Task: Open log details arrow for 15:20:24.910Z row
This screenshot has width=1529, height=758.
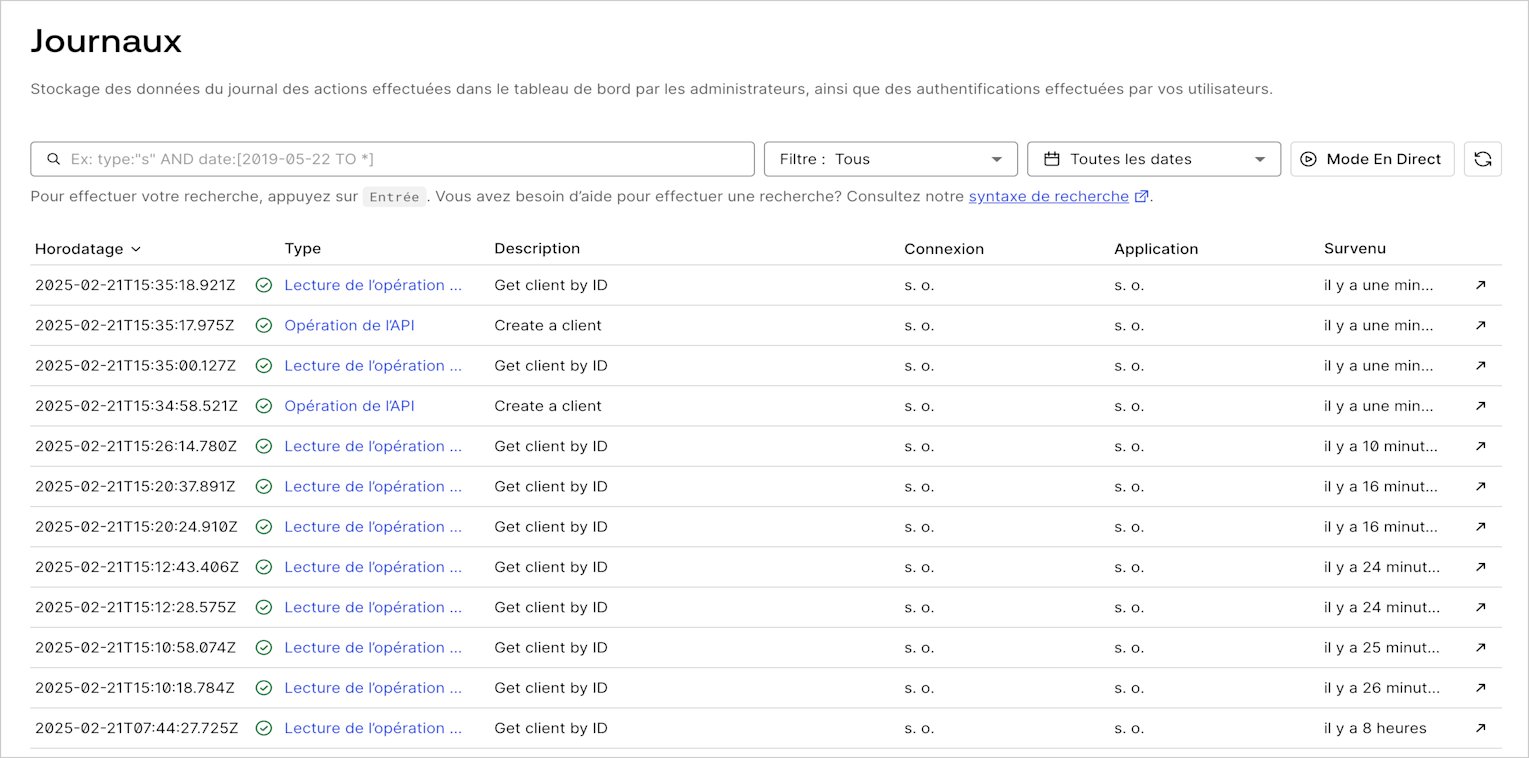Action: 1481,527
